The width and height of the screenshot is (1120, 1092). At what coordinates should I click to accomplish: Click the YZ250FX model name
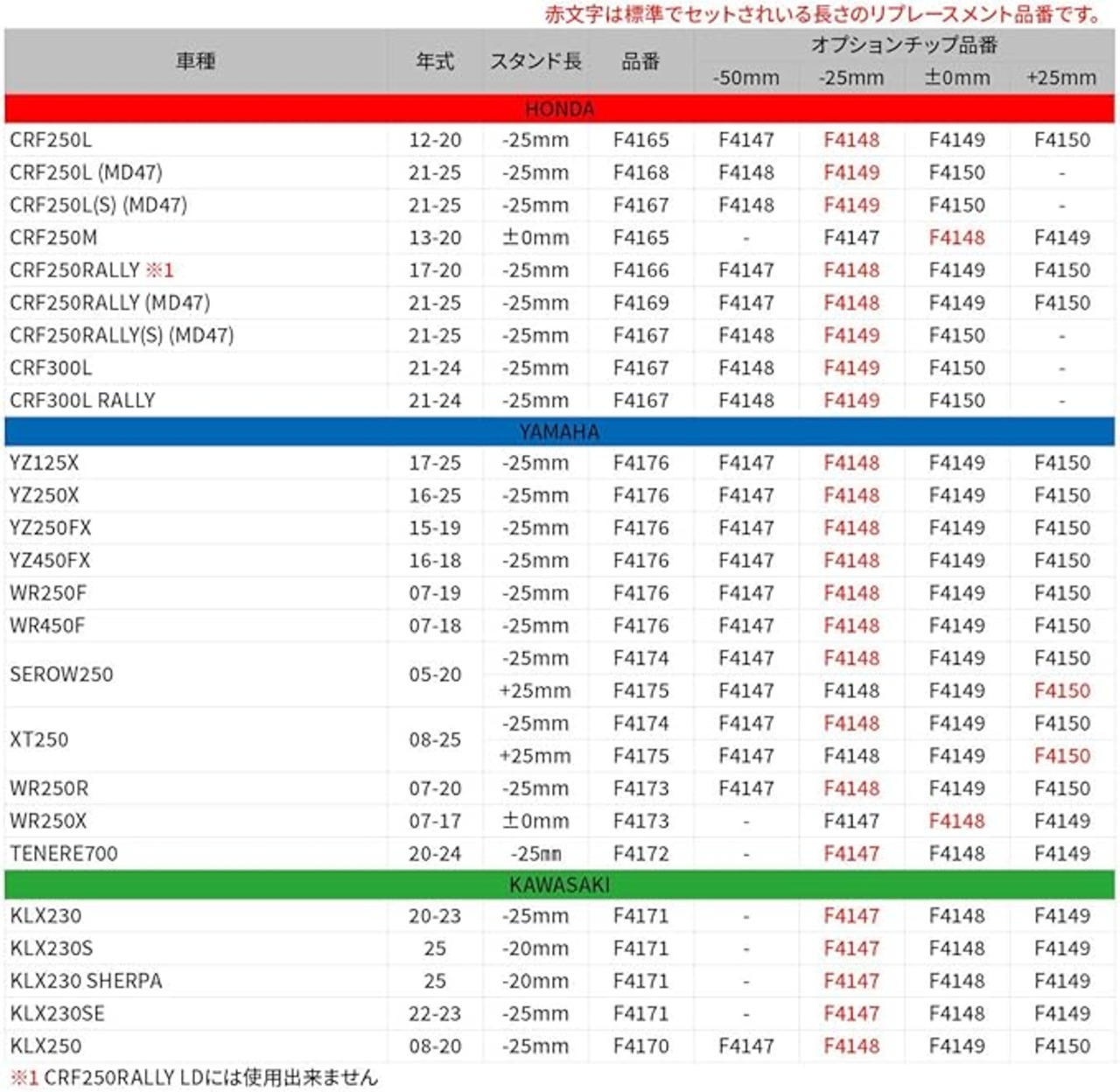[50, 528]
